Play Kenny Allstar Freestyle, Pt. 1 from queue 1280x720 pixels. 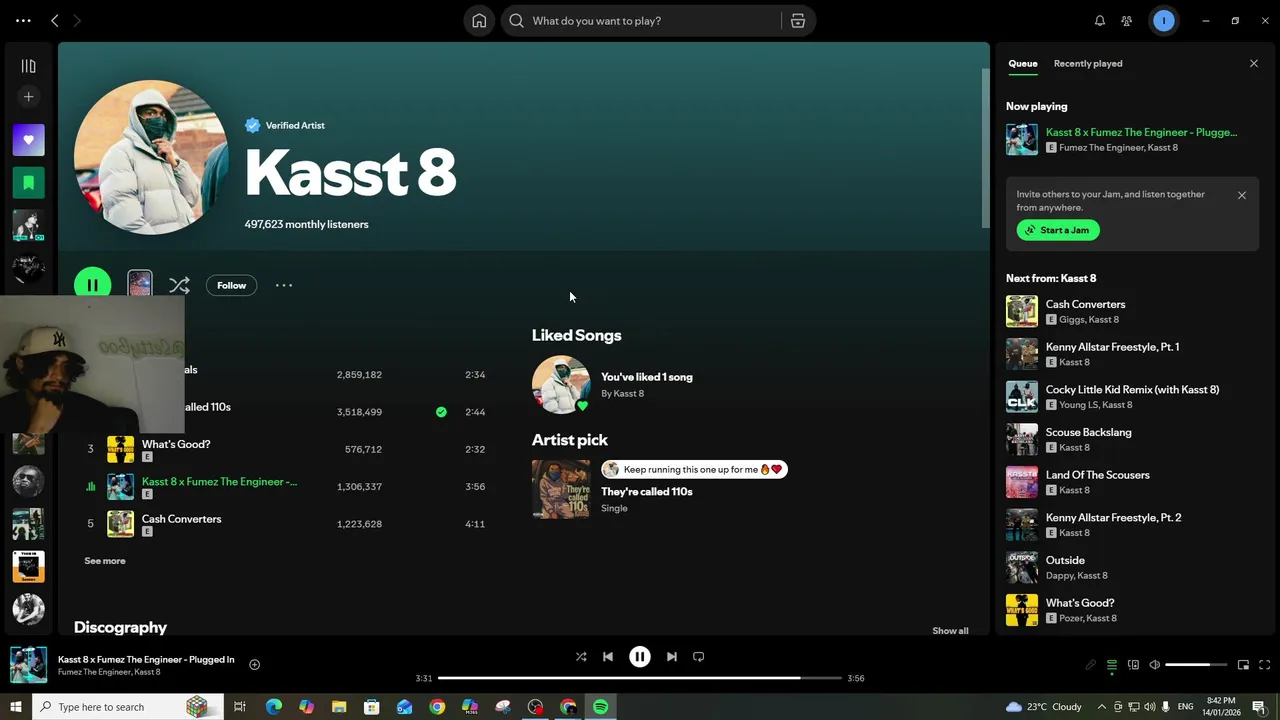click(1132, 354)
